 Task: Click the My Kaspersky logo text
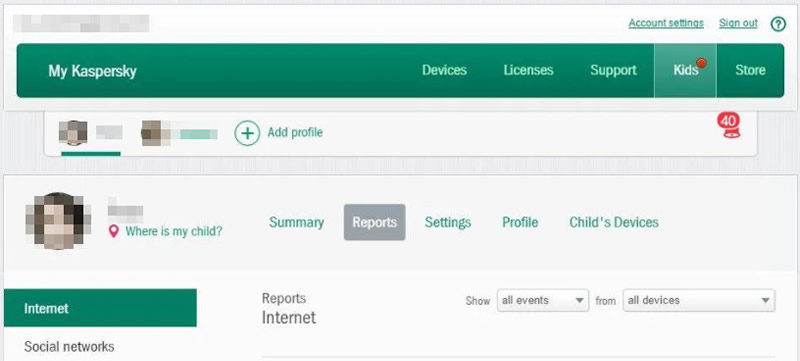pos(92,71)
